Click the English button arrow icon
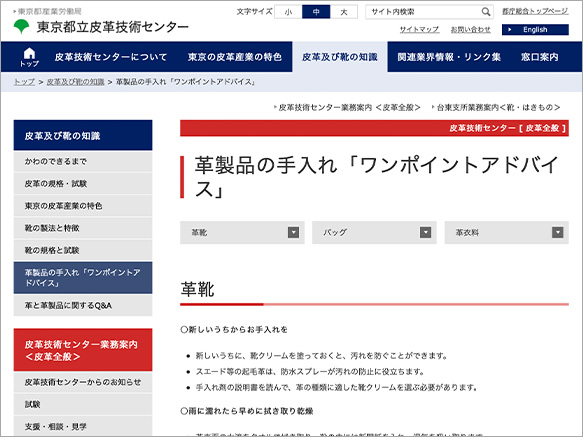Image resolution: width=583 pixels, height=437 pixels. point(510,30)
